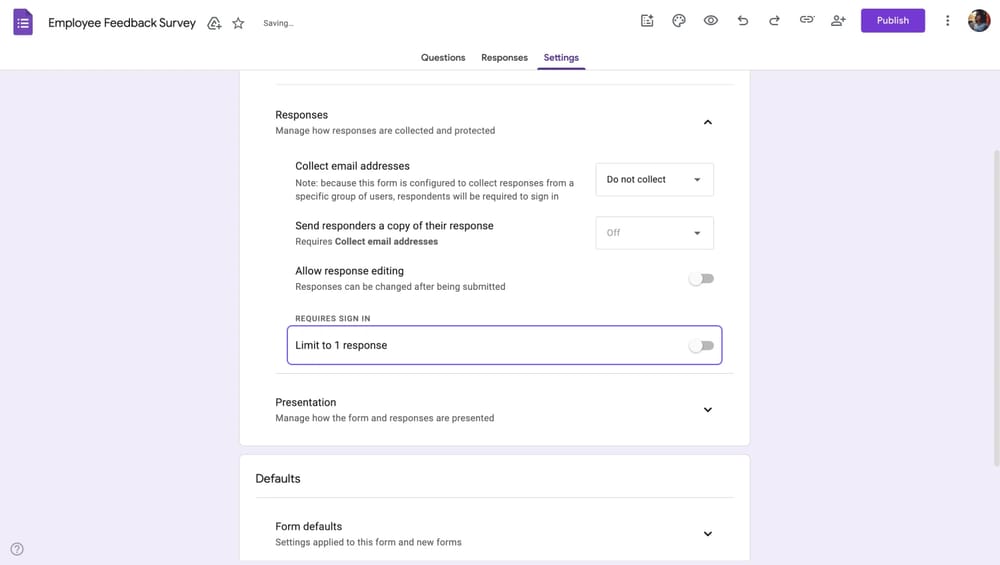Open the Google Forms home icon
The height and width of the screenshot is (565, 1000).
pyautogui.click(x=23, y=22)
